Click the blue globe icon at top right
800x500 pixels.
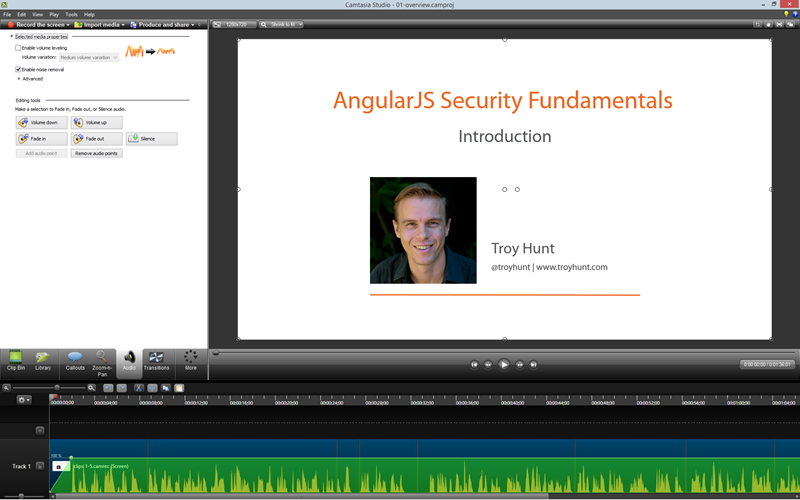tap(795, 14)
